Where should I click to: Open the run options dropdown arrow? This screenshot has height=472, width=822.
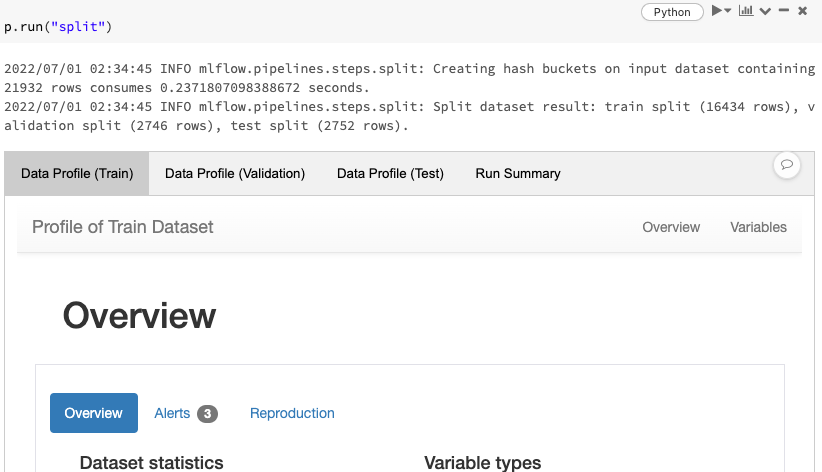pyautogui.click(x=728, y=11)
